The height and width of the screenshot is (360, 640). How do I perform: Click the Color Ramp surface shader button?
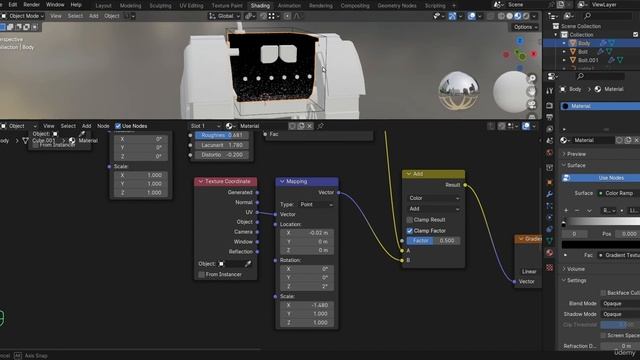[618, 193]
